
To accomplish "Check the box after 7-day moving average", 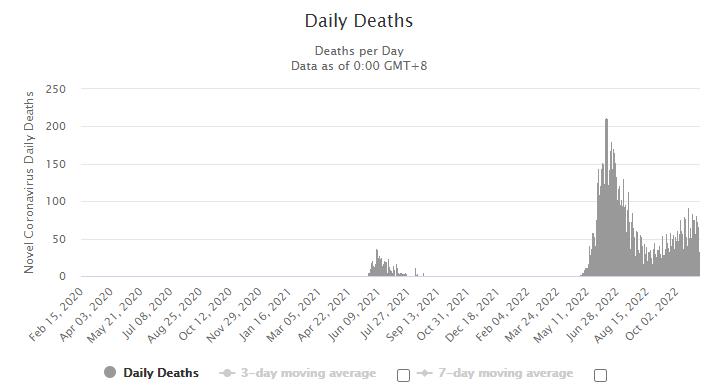I will pyautogui.click(x=601, y=376).
